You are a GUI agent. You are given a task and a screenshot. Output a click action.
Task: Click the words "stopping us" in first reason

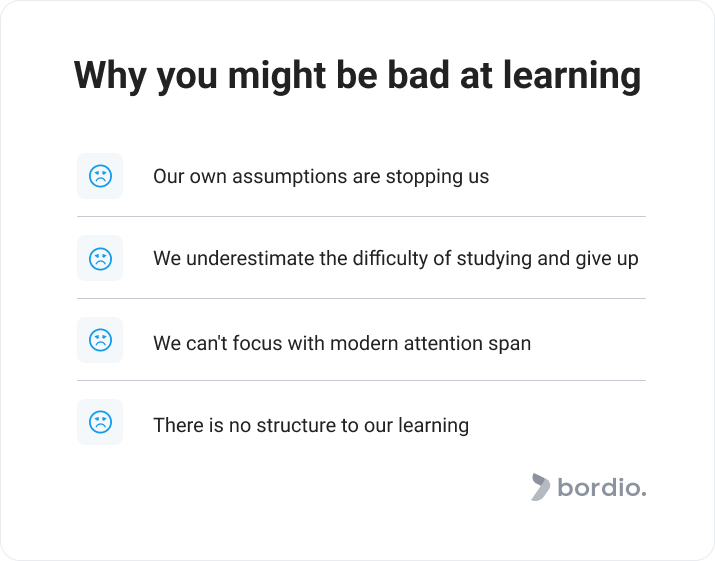click(x=437, y=177)
